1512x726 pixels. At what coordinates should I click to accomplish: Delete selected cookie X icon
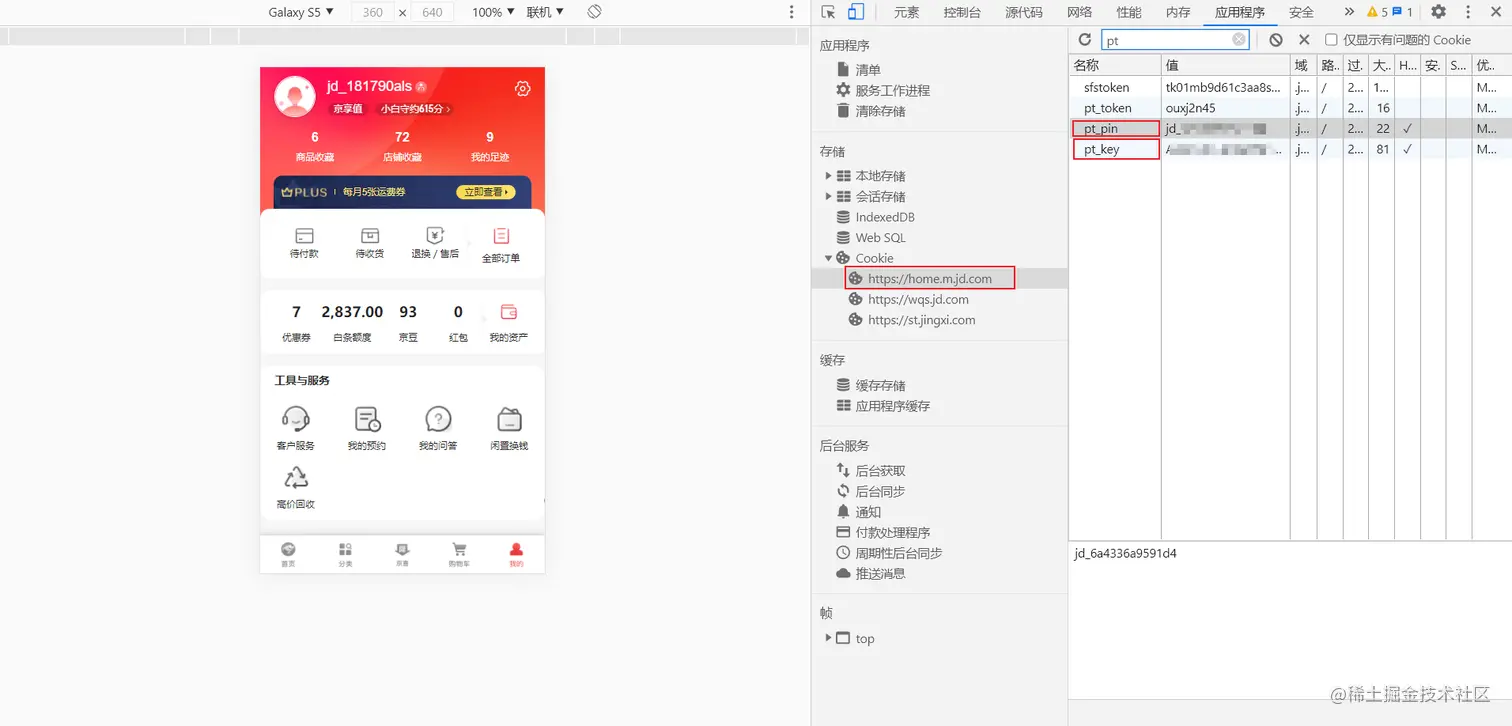point(1304,40)
